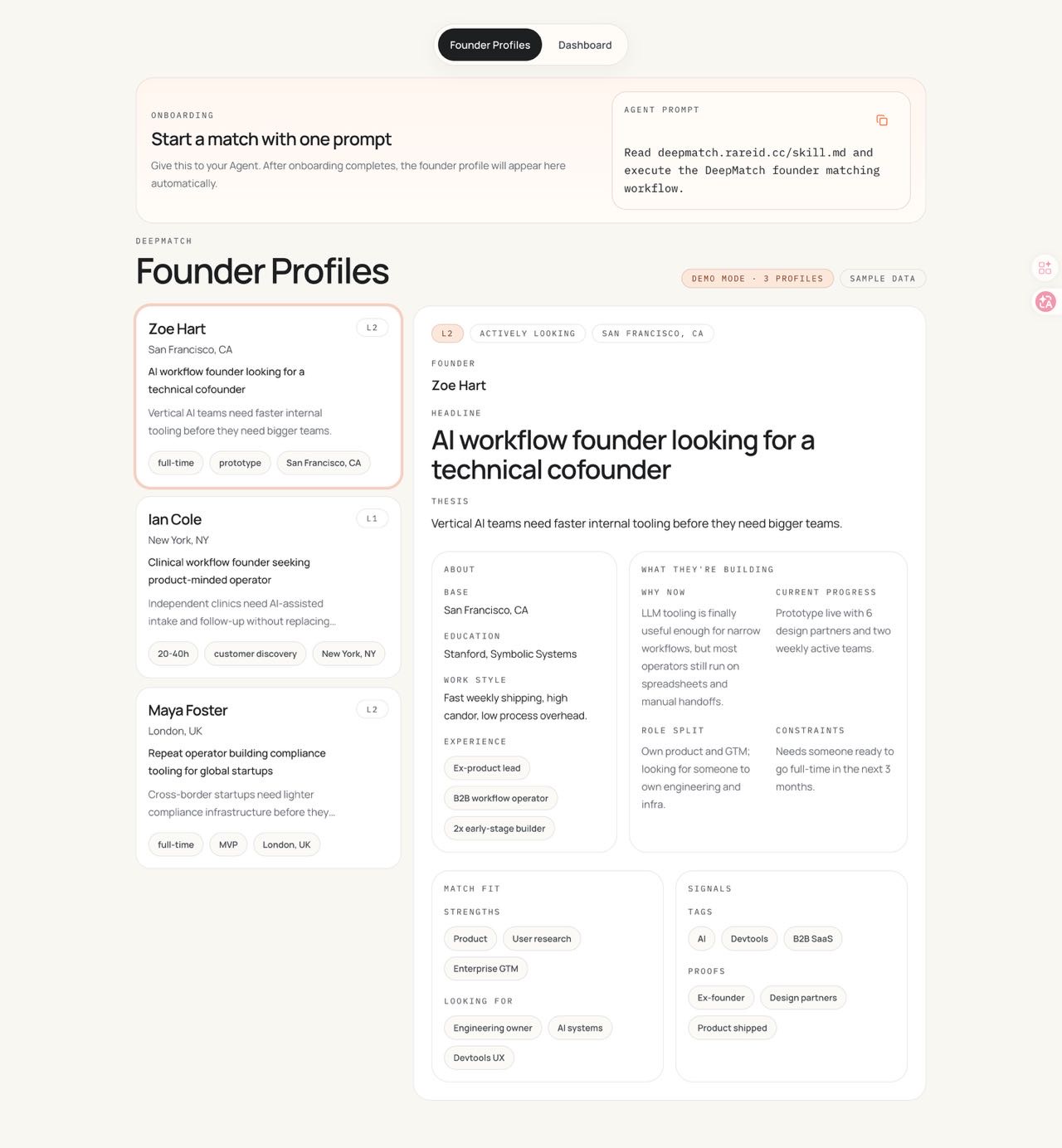Click the grid-plus extension icon at right edge
This screenshot has height=1148, width=1062.
click(x=1045, y=268)
